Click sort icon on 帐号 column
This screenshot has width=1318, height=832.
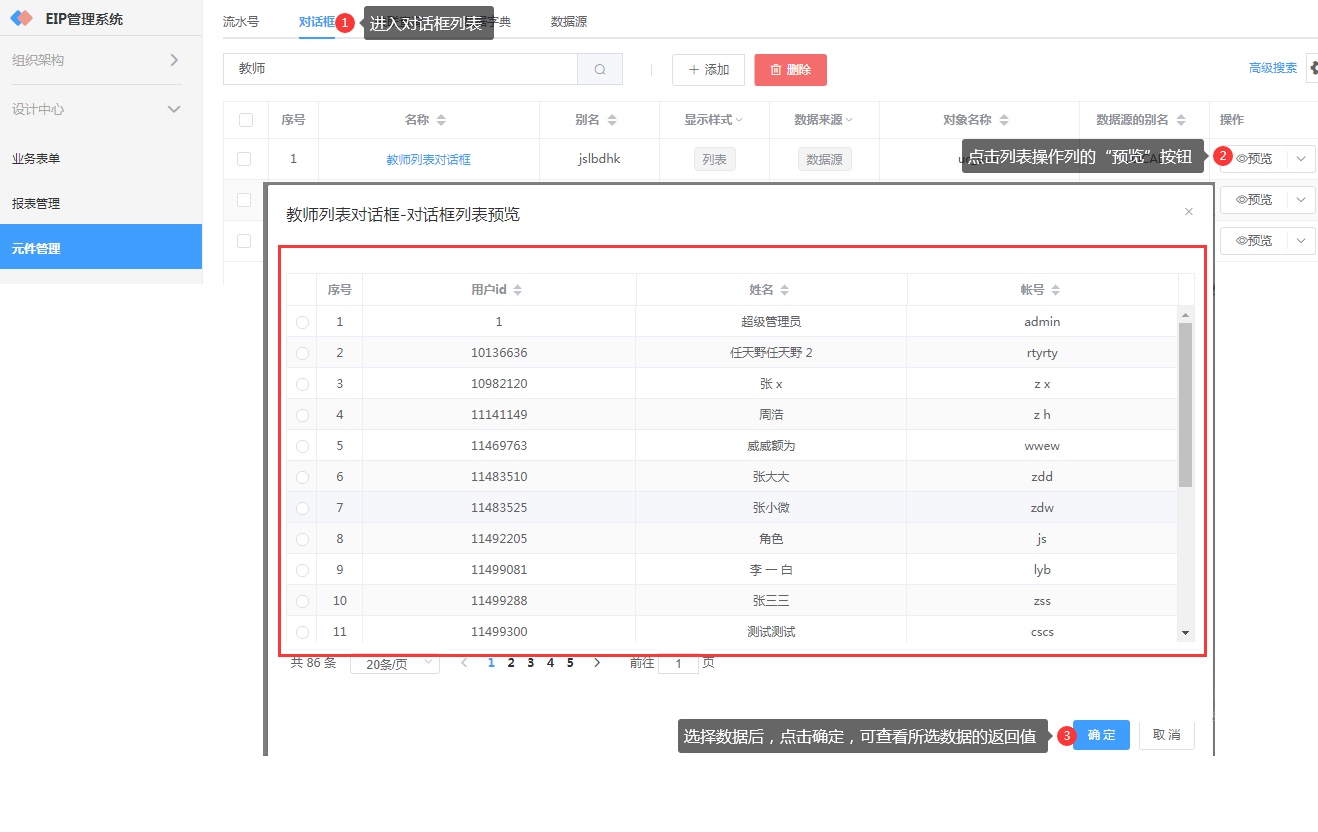(1056, 290)
